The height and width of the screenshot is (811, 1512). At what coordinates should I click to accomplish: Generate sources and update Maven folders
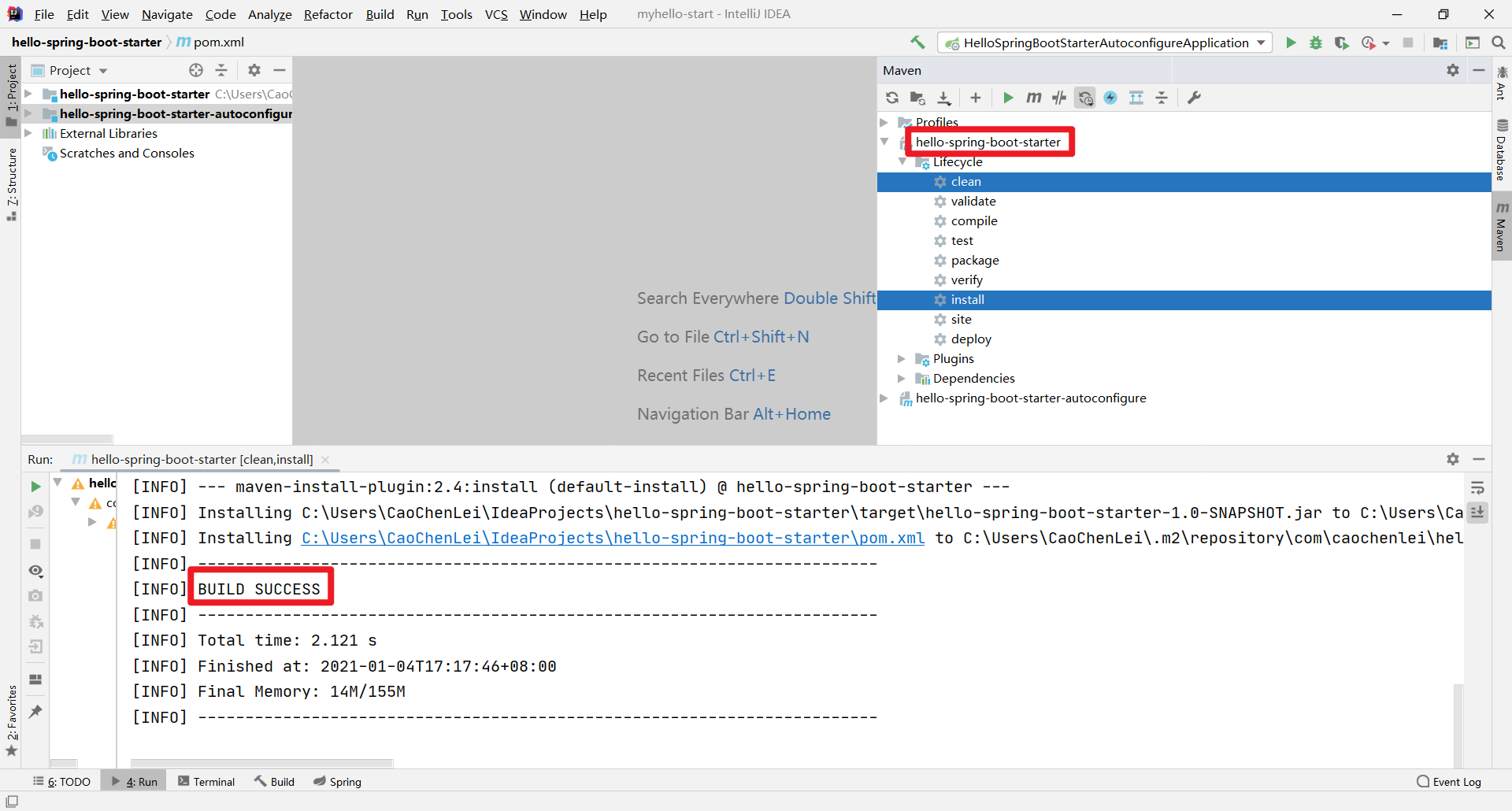click(917, 98)
